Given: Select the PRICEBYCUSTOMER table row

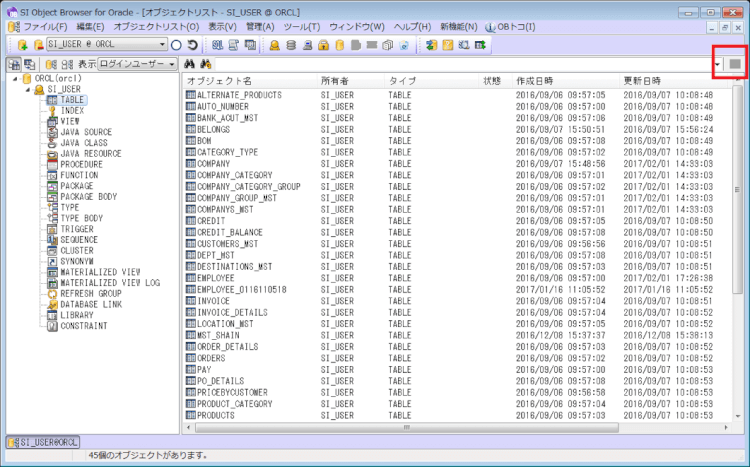Looking at the screenshot, I should (x=456, y=392).
